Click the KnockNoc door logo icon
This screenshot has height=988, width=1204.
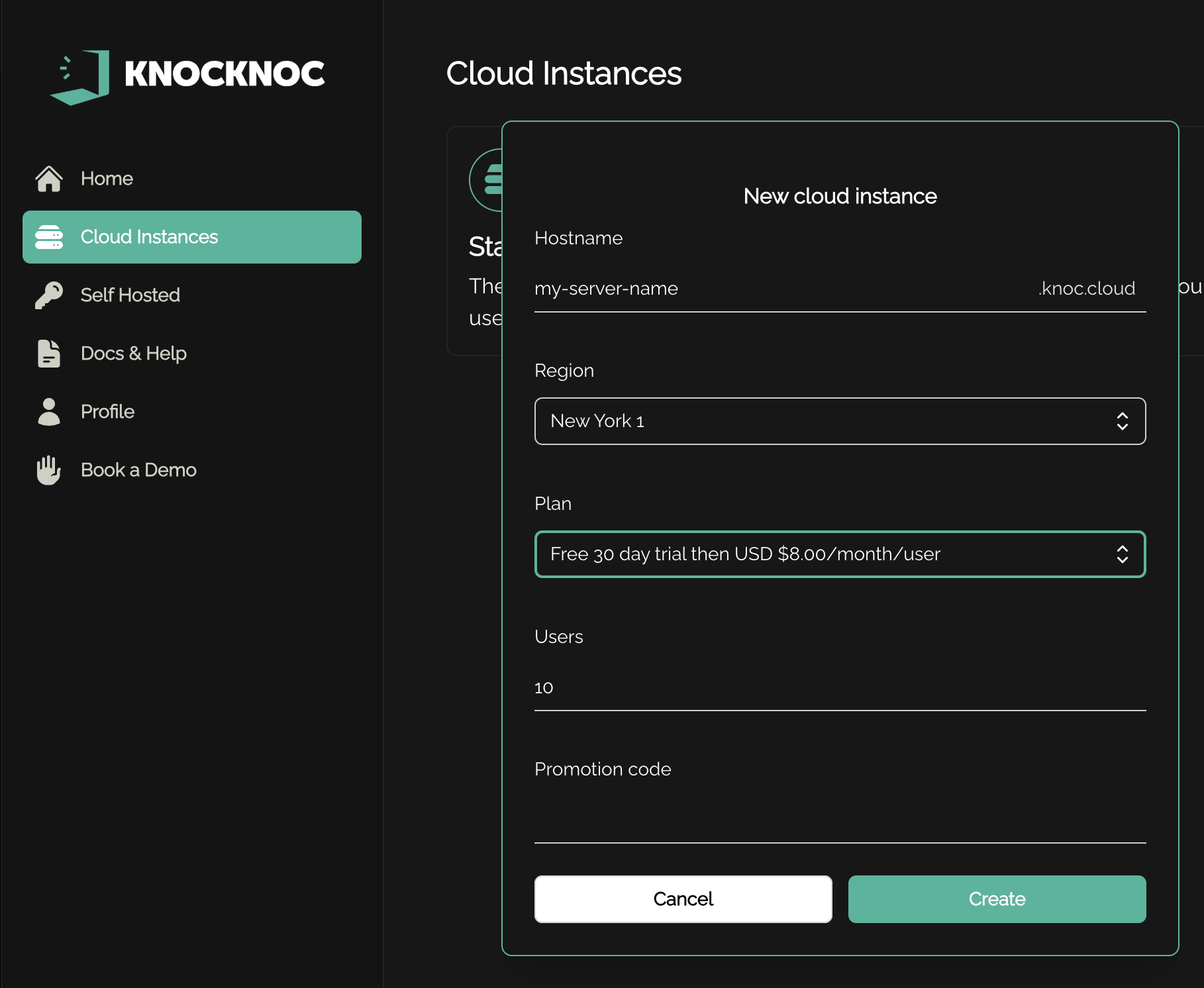[x=79, y=77]
